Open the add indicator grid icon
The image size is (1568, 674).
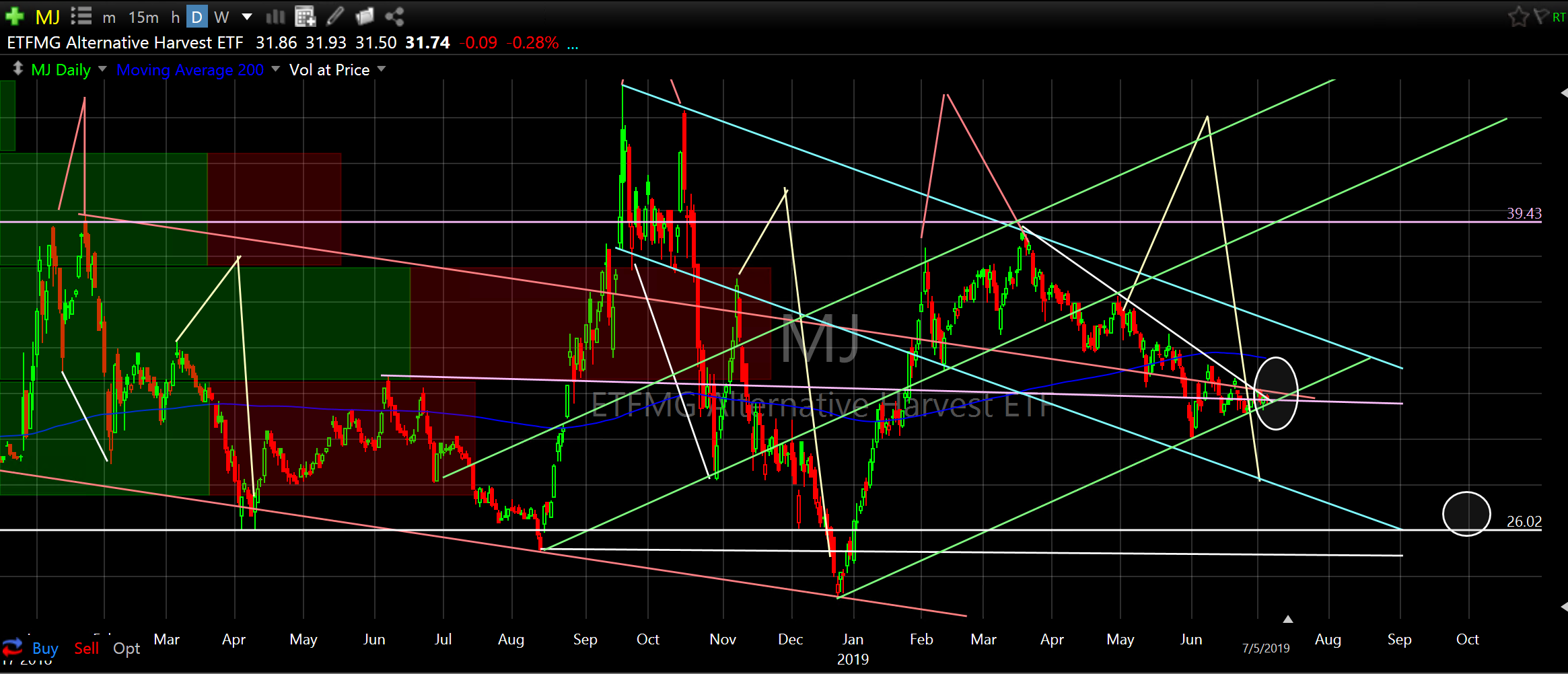(x=305, y=16)
